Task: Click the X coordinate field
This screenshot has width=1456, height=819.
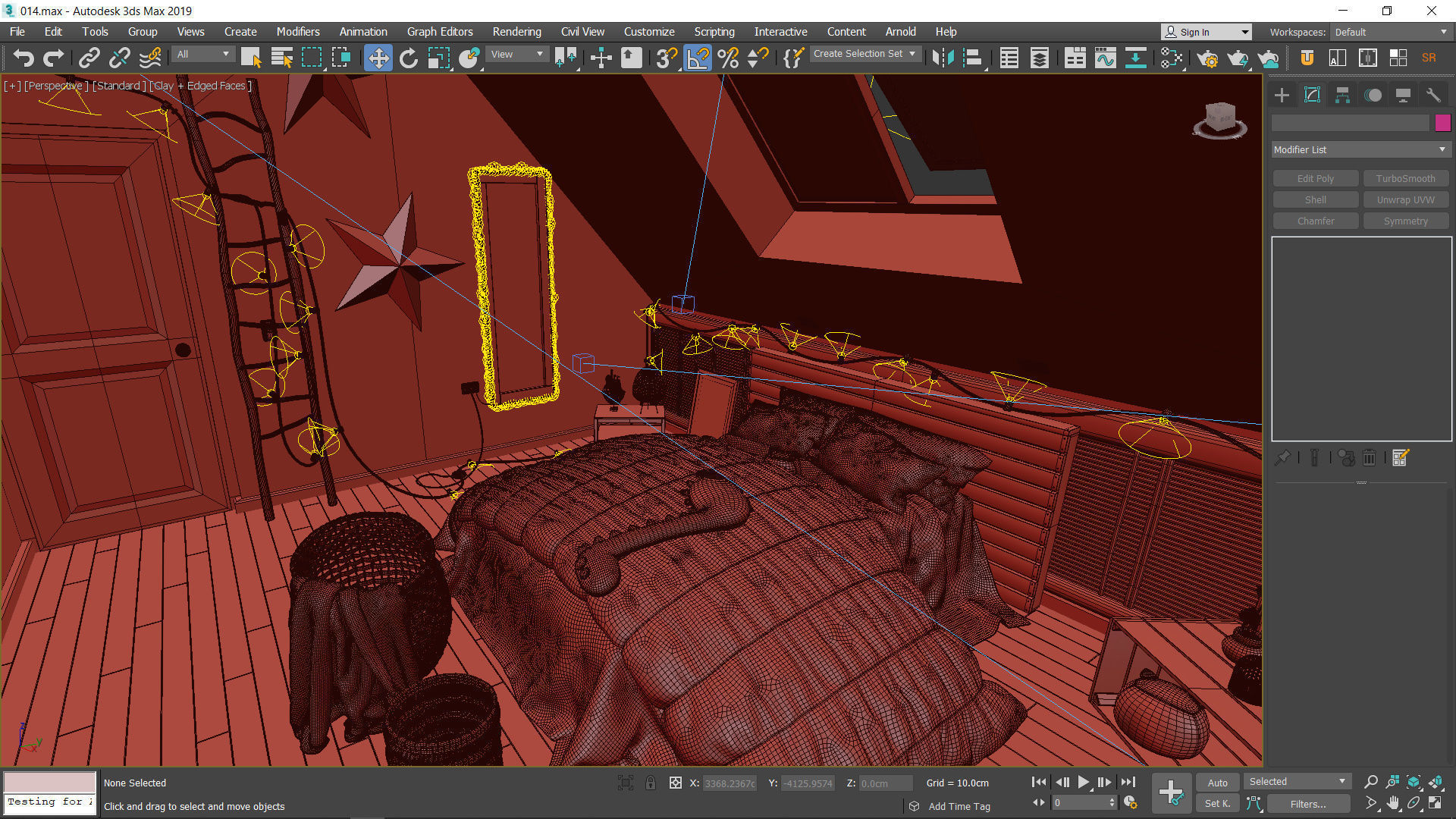Action: pos(730,783)
